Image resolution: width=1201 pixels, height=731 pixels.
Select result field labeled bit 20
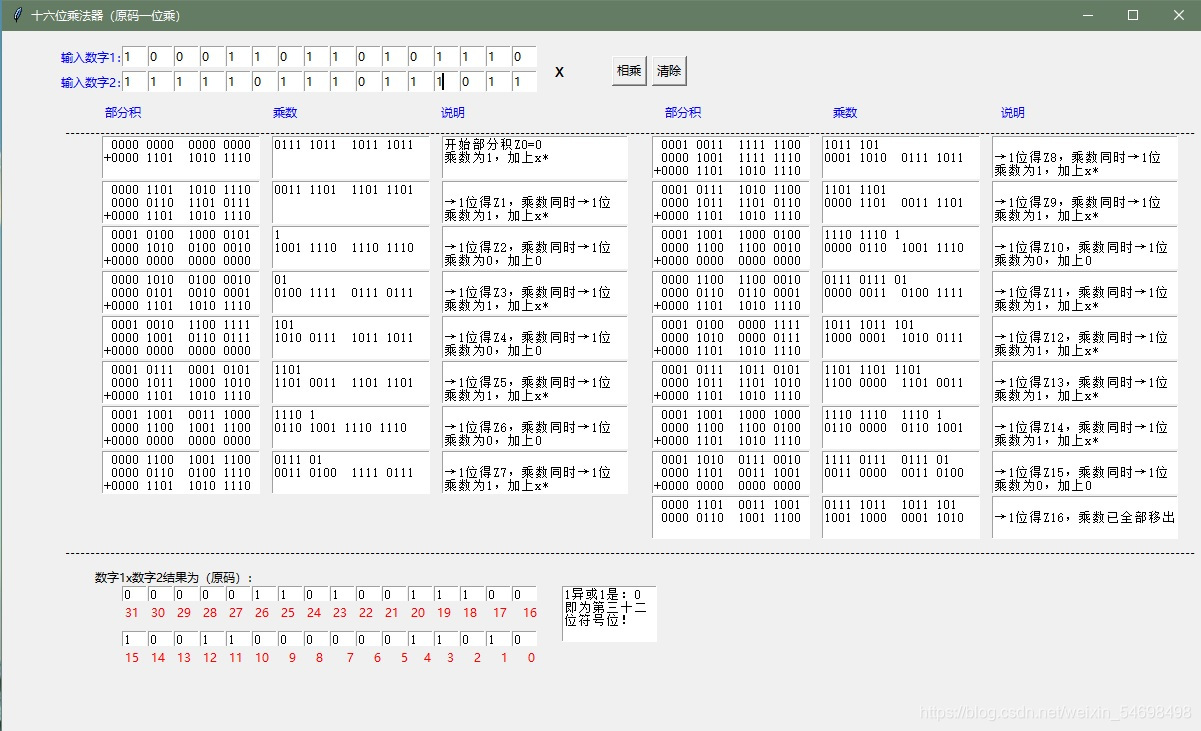(x=420, y=594)
